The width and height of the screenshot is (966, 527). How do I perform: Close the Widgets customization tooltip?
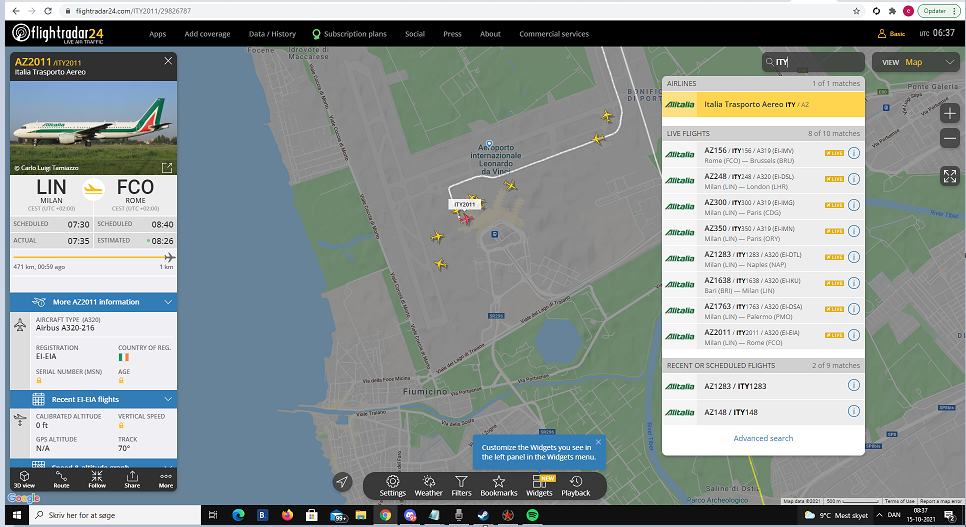pos(598,442)
